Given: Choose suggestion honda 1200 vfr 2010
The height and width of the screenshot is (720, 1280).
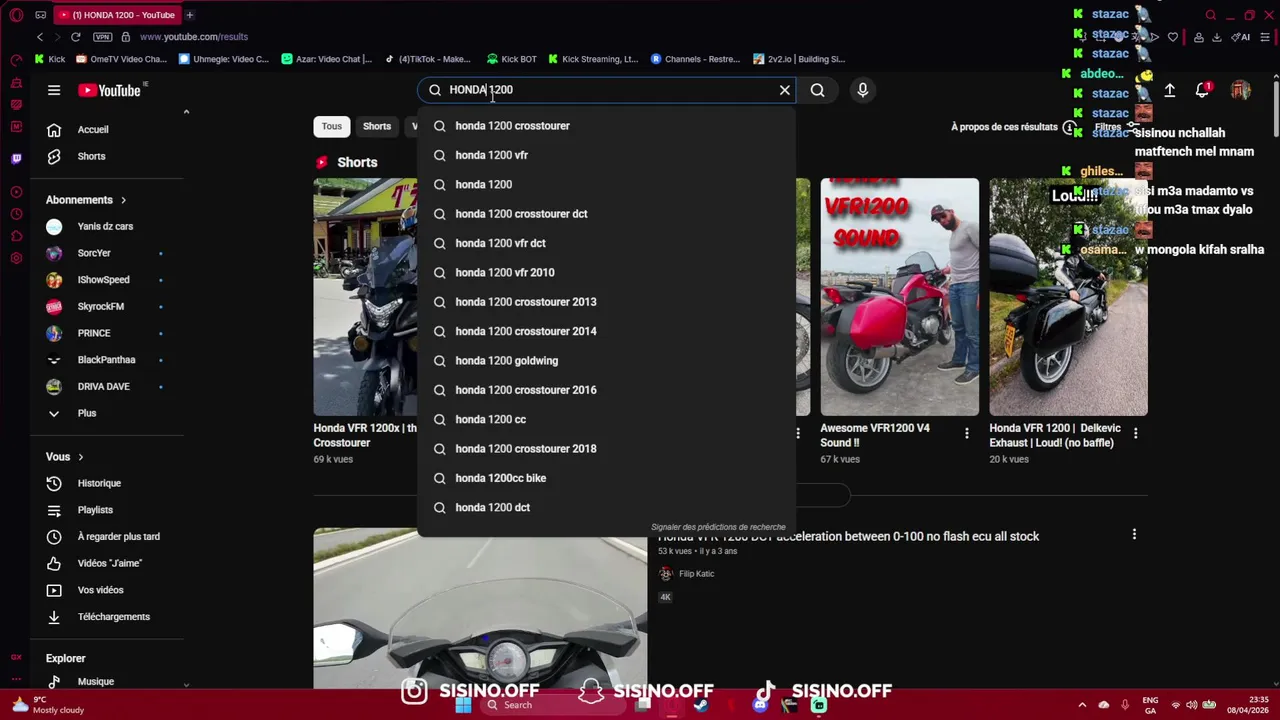Looking at the screenshot, I should 606,272.
